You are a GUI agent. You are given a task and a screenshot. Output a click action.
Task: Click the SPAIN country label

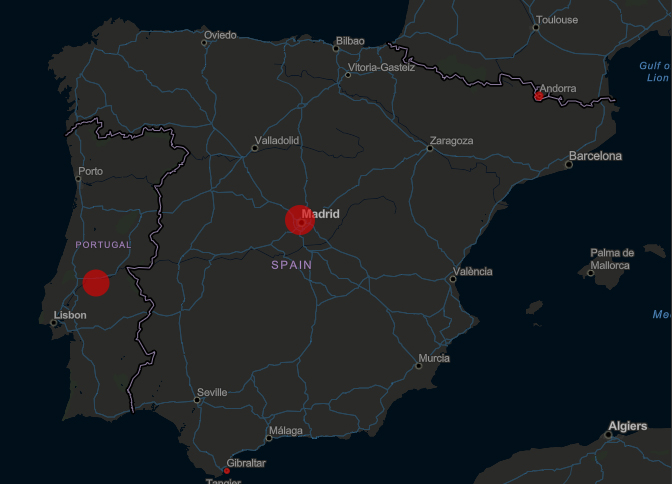(291, 265)
